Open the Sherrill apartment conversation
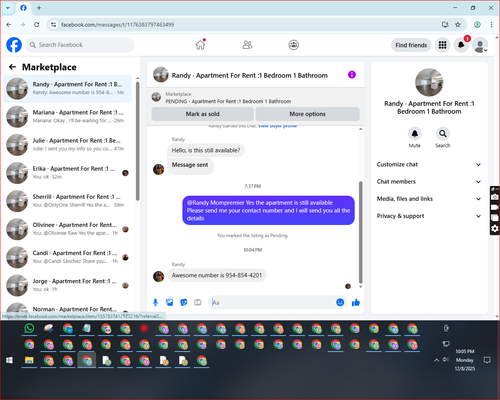 (68, 201)
